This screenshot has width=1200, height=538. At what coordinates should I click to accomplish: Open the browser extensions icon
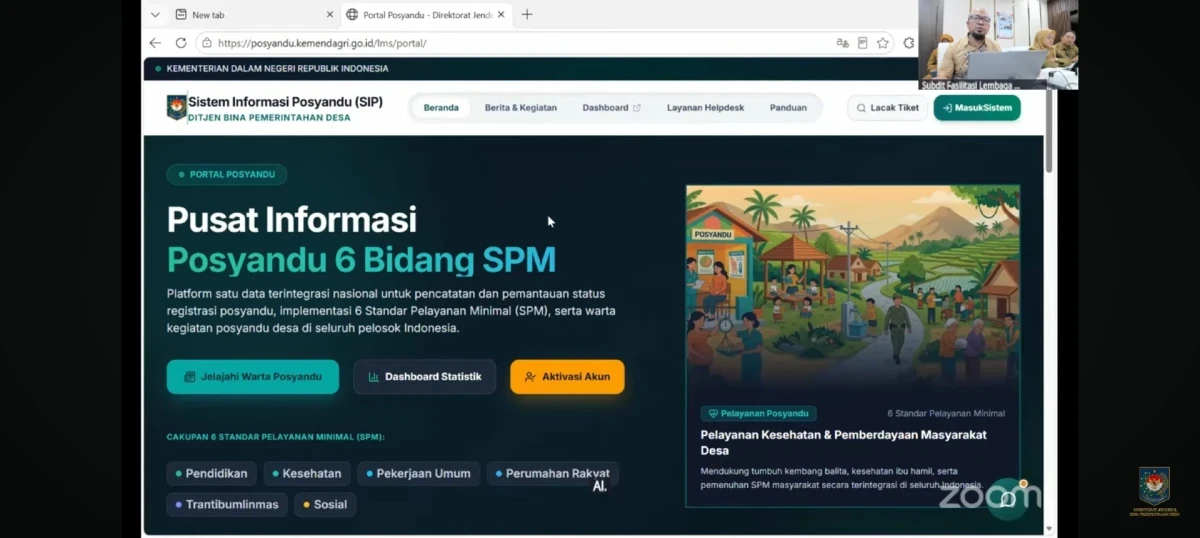tap(908, 43)
